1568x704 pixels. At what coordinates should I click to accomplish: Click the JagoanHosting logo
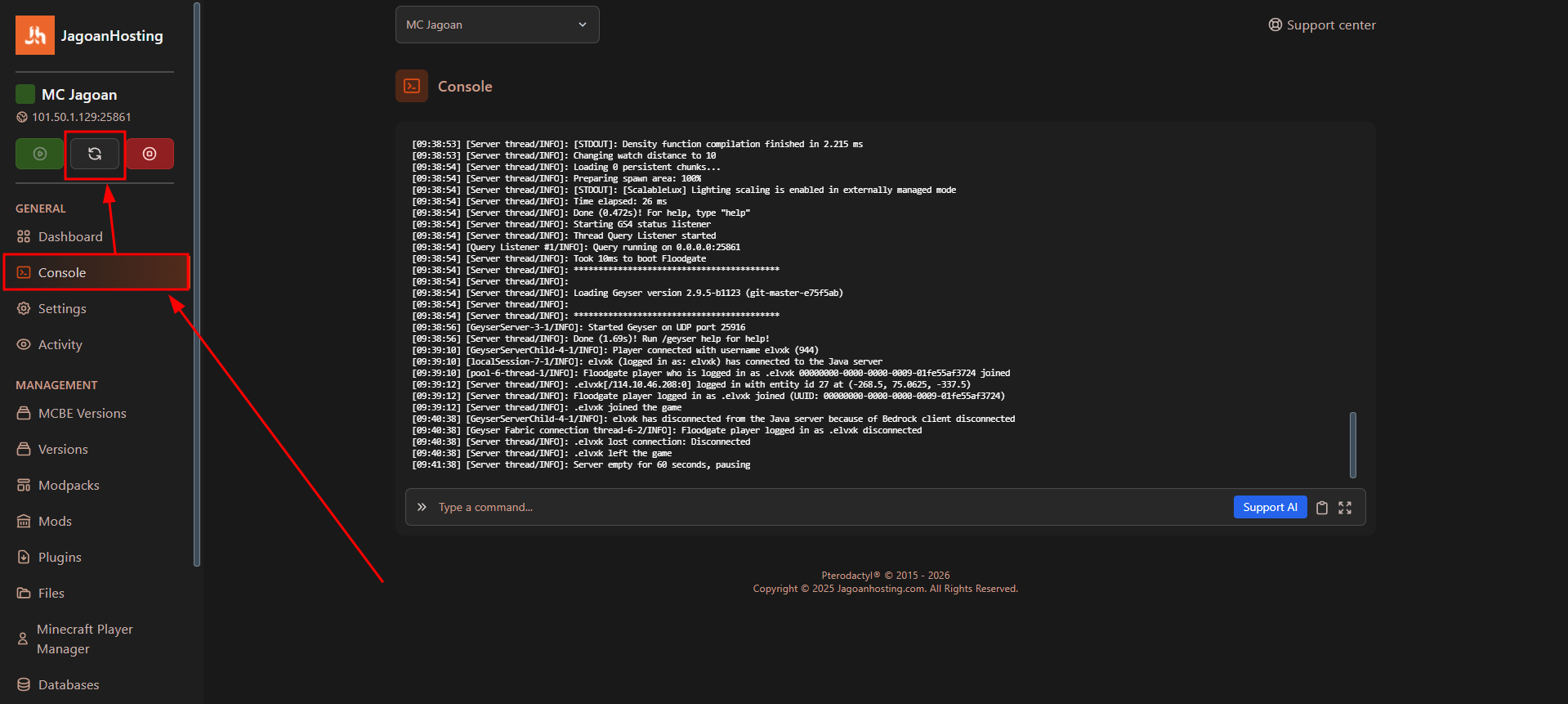[x=35, y=35]
